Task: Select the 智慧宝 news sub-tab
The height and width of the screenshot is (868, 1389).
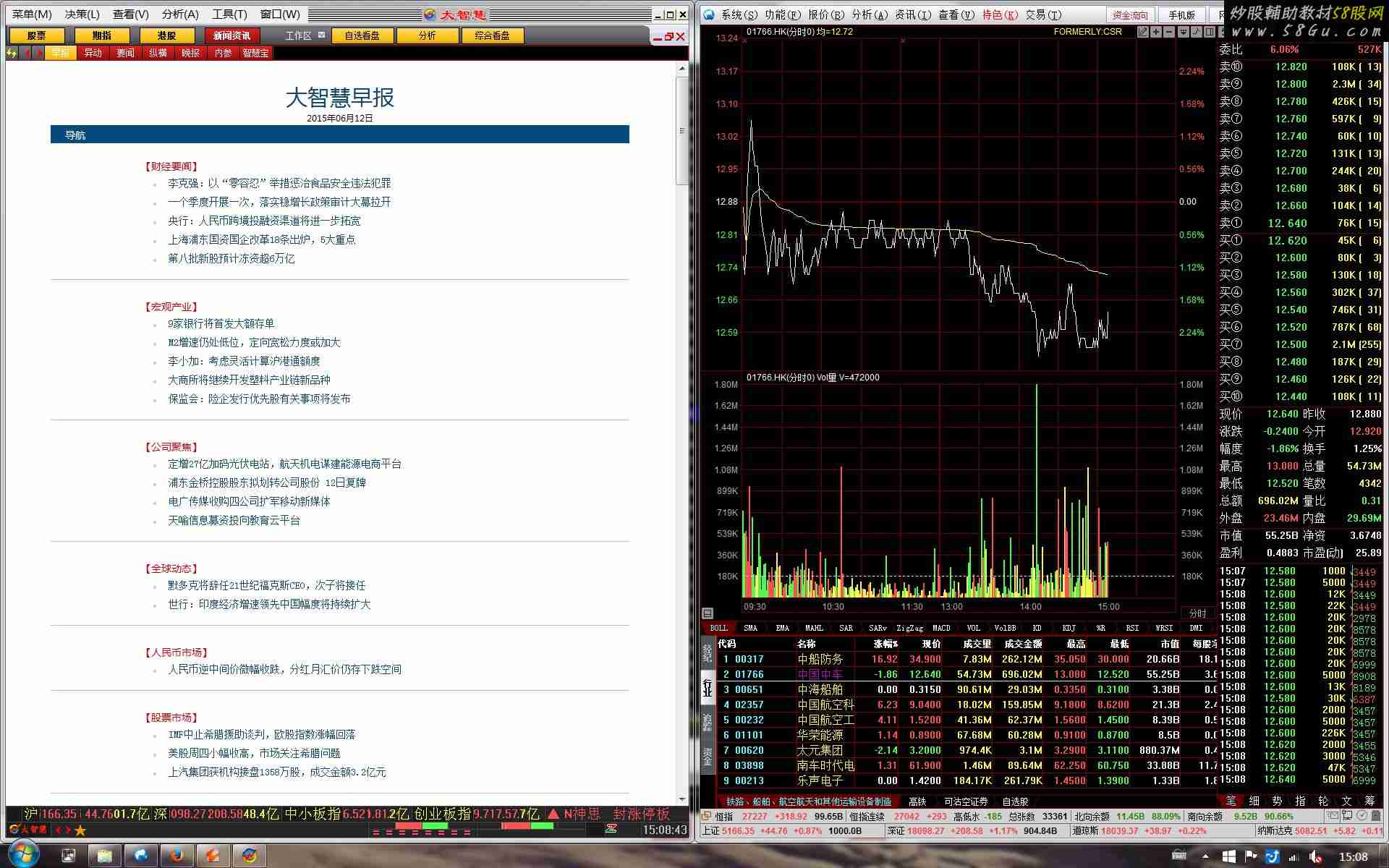Action: click(x=255, y=53)
